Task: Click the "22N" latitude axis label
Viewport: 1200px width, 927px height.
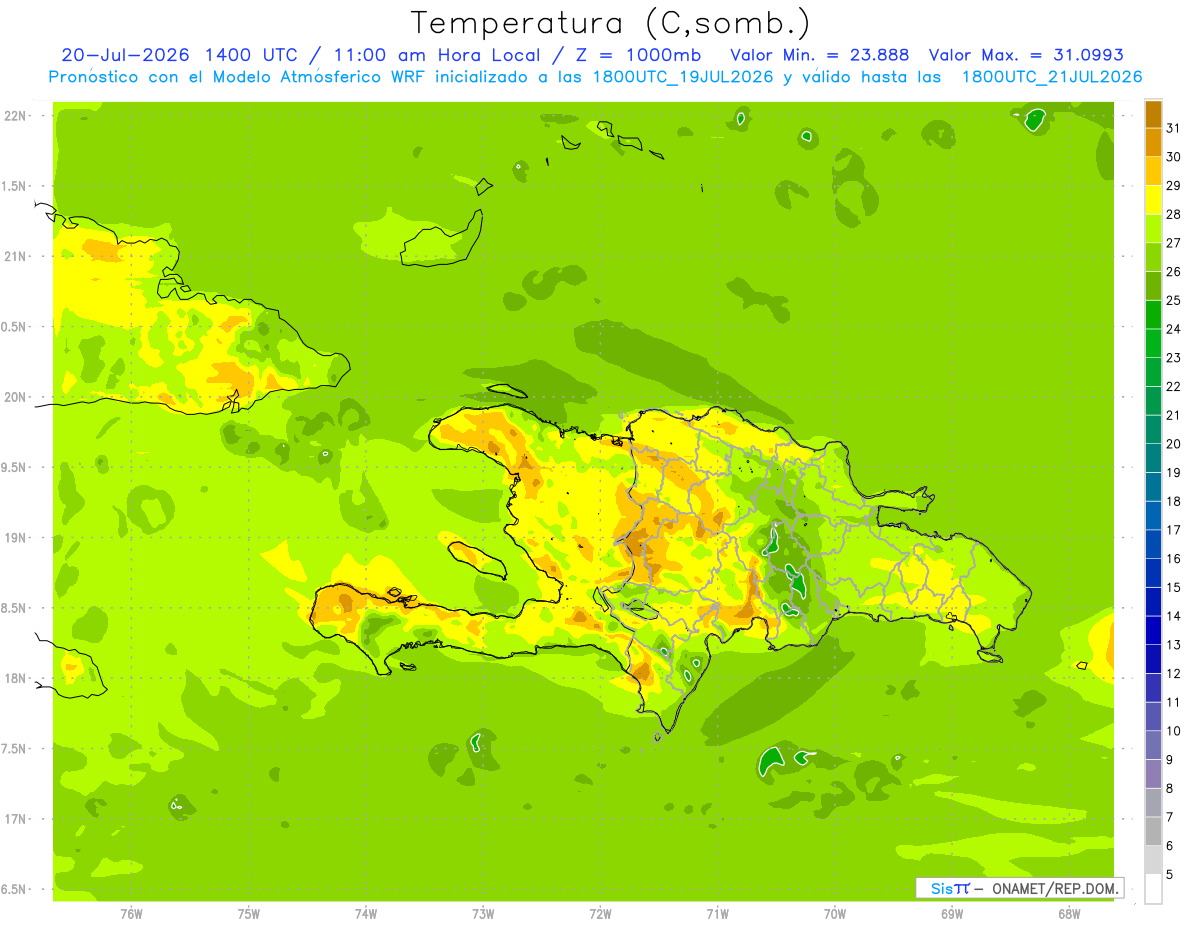Action: (16, 116)
